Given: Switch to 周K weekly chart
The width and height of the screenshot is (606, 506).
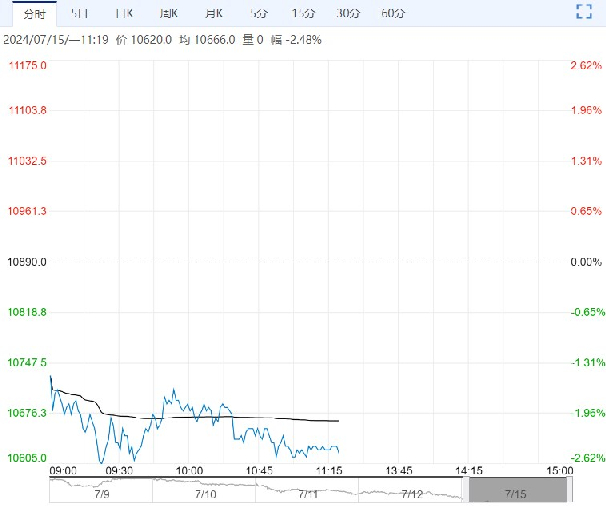Looking at the screenshot, I should 168,13.
